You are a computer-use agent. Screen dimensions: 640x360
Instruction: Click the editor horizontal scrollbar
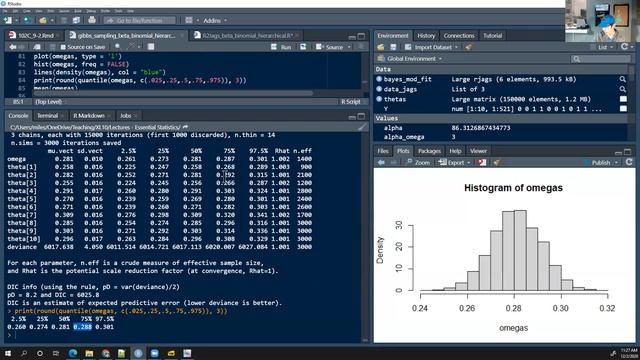tap(173, 93)
